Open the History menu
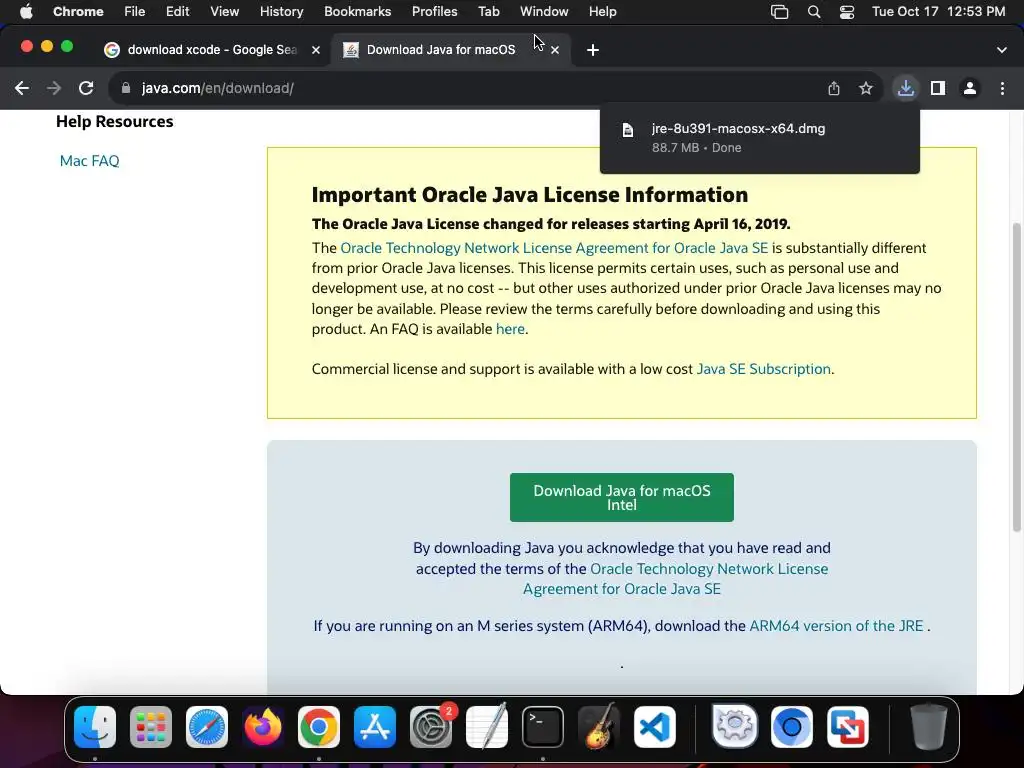Viewport: 1024px width, 768px height. point(281,12)
